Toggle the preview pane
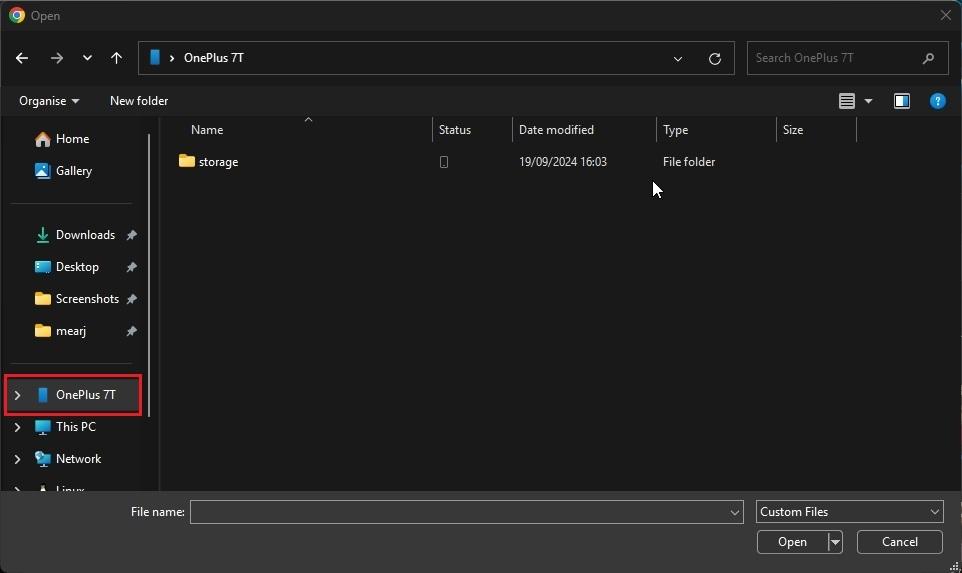The width and height of the screenshot is (962, 573). (902, 101)
